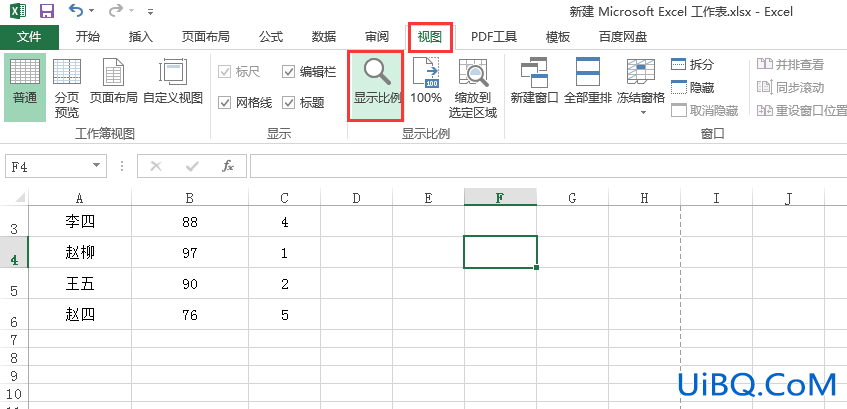Switch to the 公式 tab
Screen dimensions: 847x409
pyautogui.click(x=271, y=37)
